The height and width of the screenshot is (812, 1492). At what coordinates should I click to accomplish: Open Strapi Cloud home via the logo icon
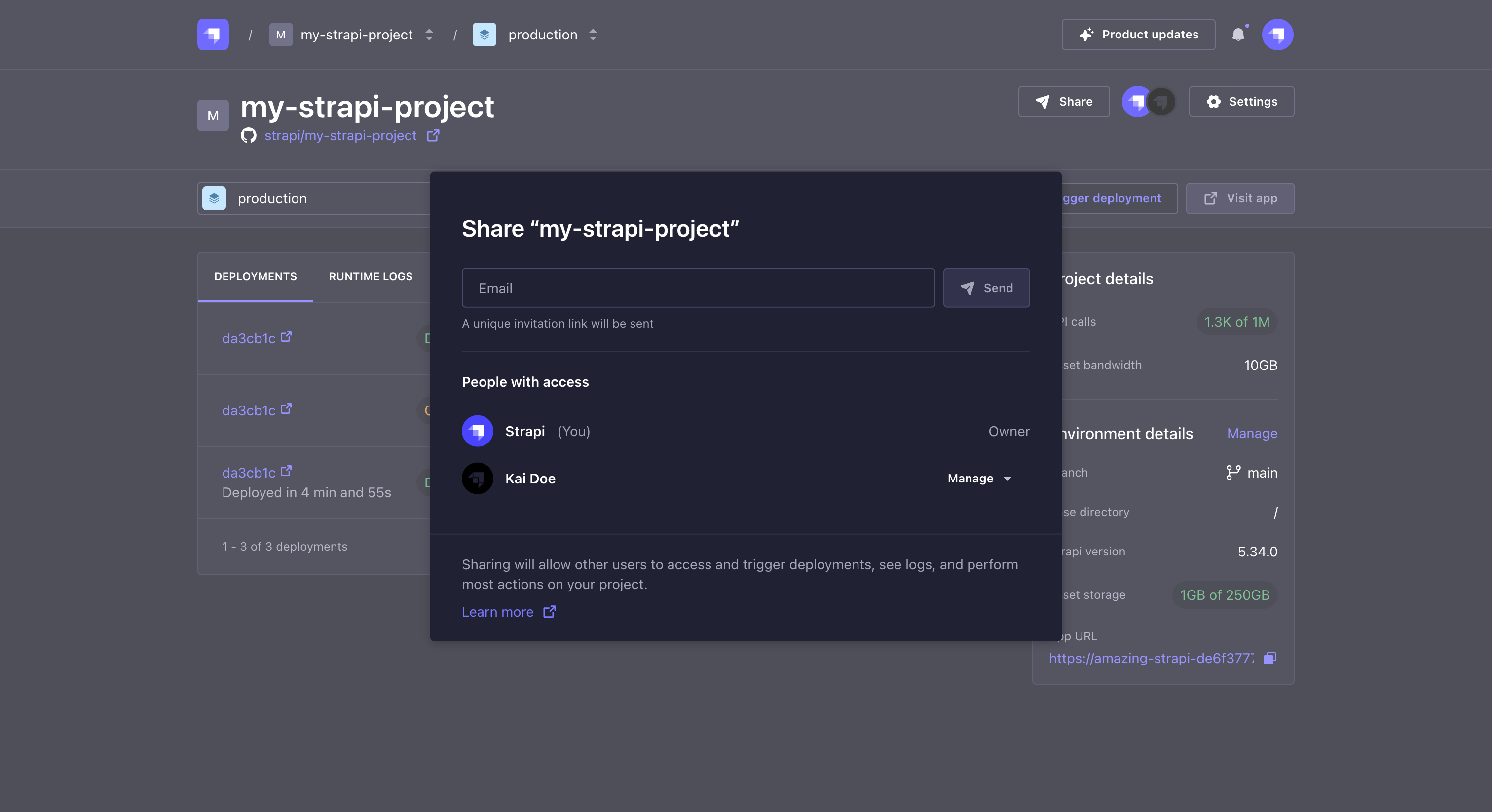click(x=212, y=34)
